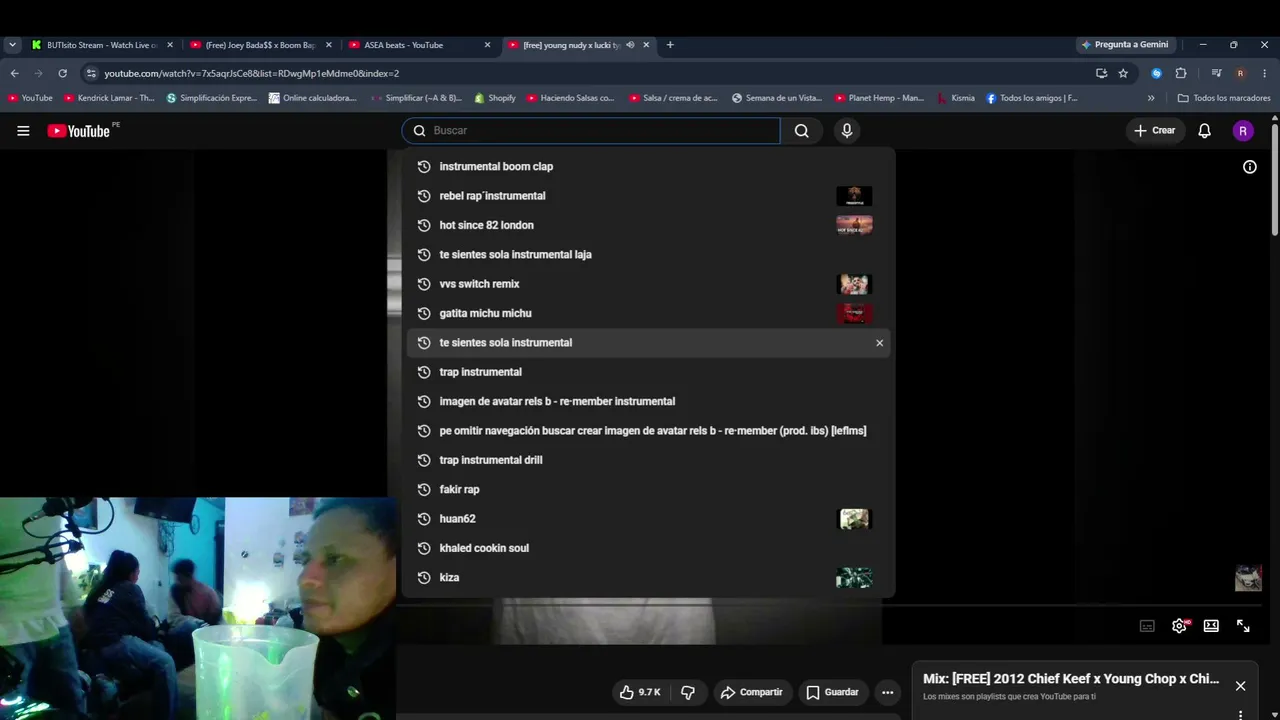Like the video with 9.7 K likes
This screenshot has width=1280, height=720.
coord(640,692)
